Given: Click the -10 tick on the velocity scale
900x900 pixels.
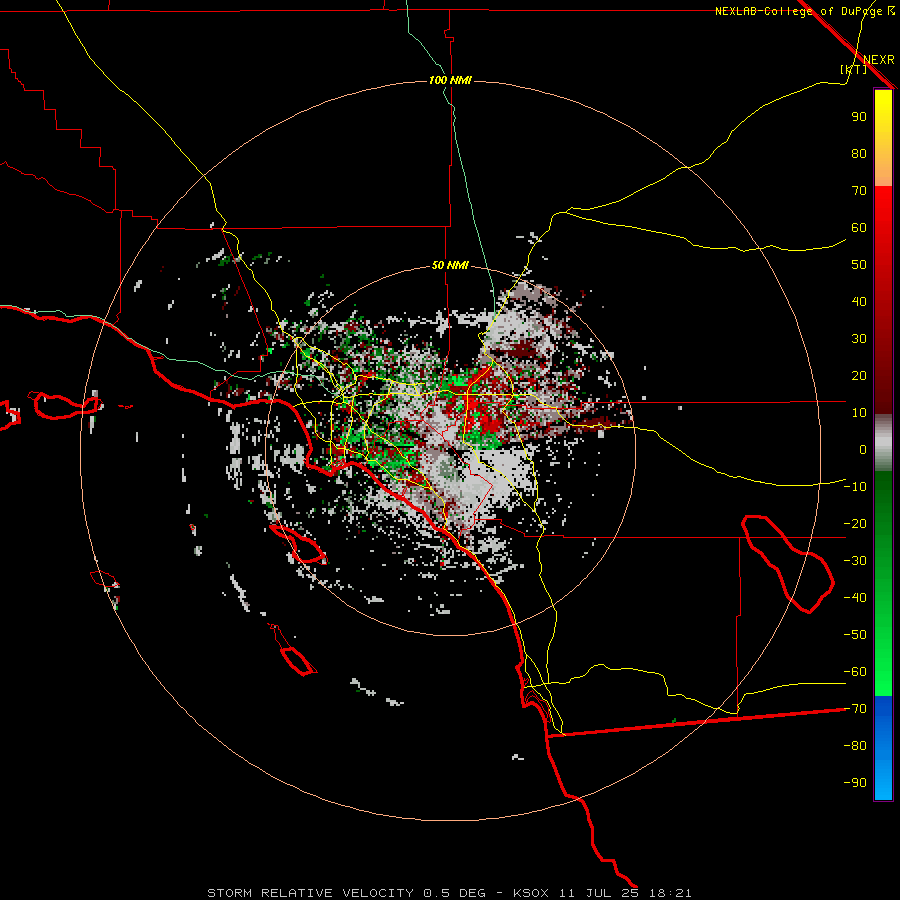Looking at the screenshot, I should [855, 487].
